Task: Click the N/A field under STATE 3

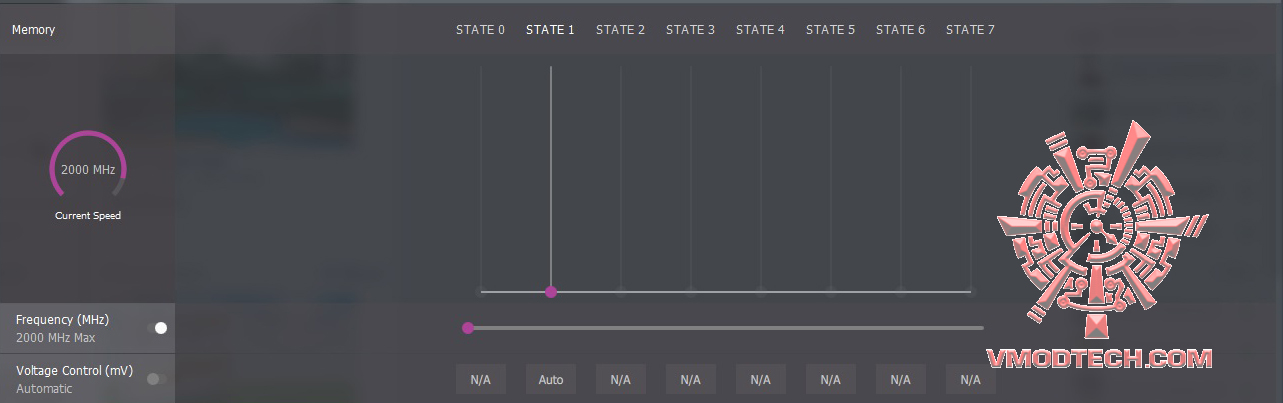Action: pos(691,380)
